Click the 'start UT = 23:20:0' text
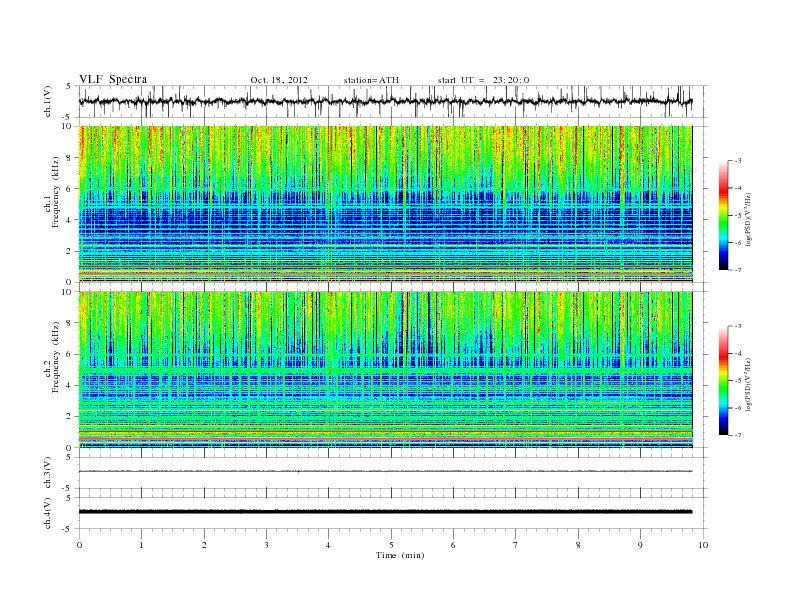 pos(483,80)
